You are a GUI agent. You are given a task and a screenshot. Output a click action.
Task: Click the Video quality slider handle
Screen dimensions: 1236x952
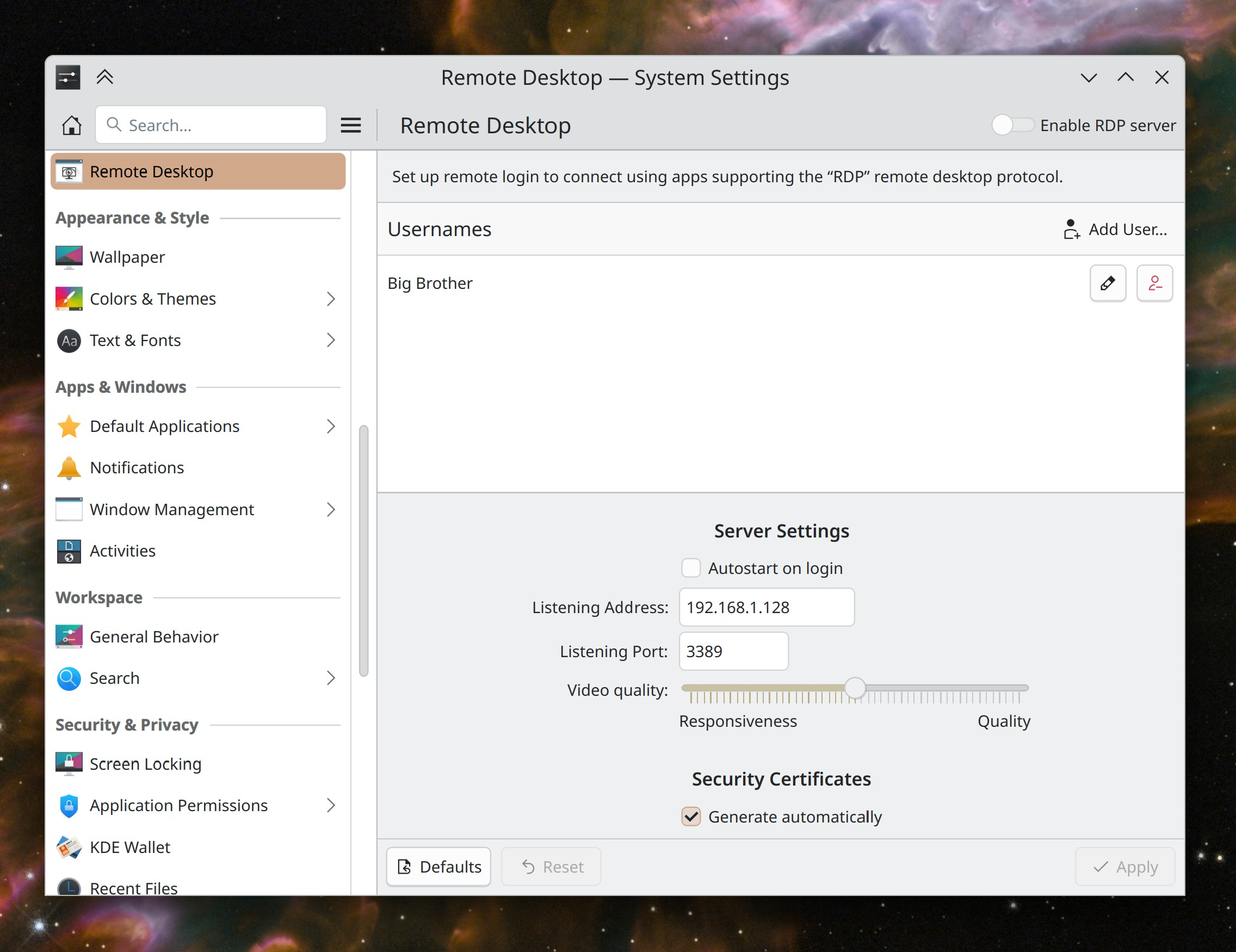(855, 688)
